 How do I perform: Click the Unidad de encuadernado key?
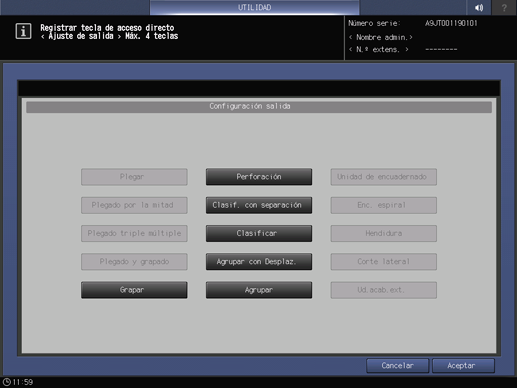pyautogui.click(x=384, y=177)
